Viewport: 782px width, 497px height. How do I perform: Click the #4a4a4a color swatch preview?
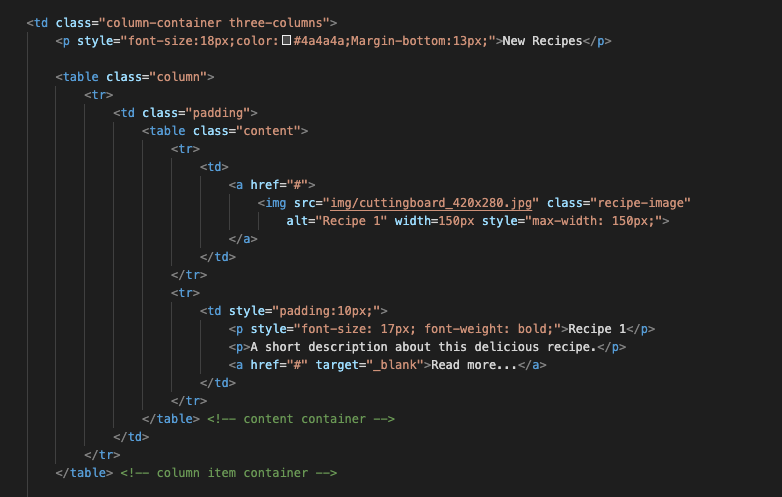(286, 40)
